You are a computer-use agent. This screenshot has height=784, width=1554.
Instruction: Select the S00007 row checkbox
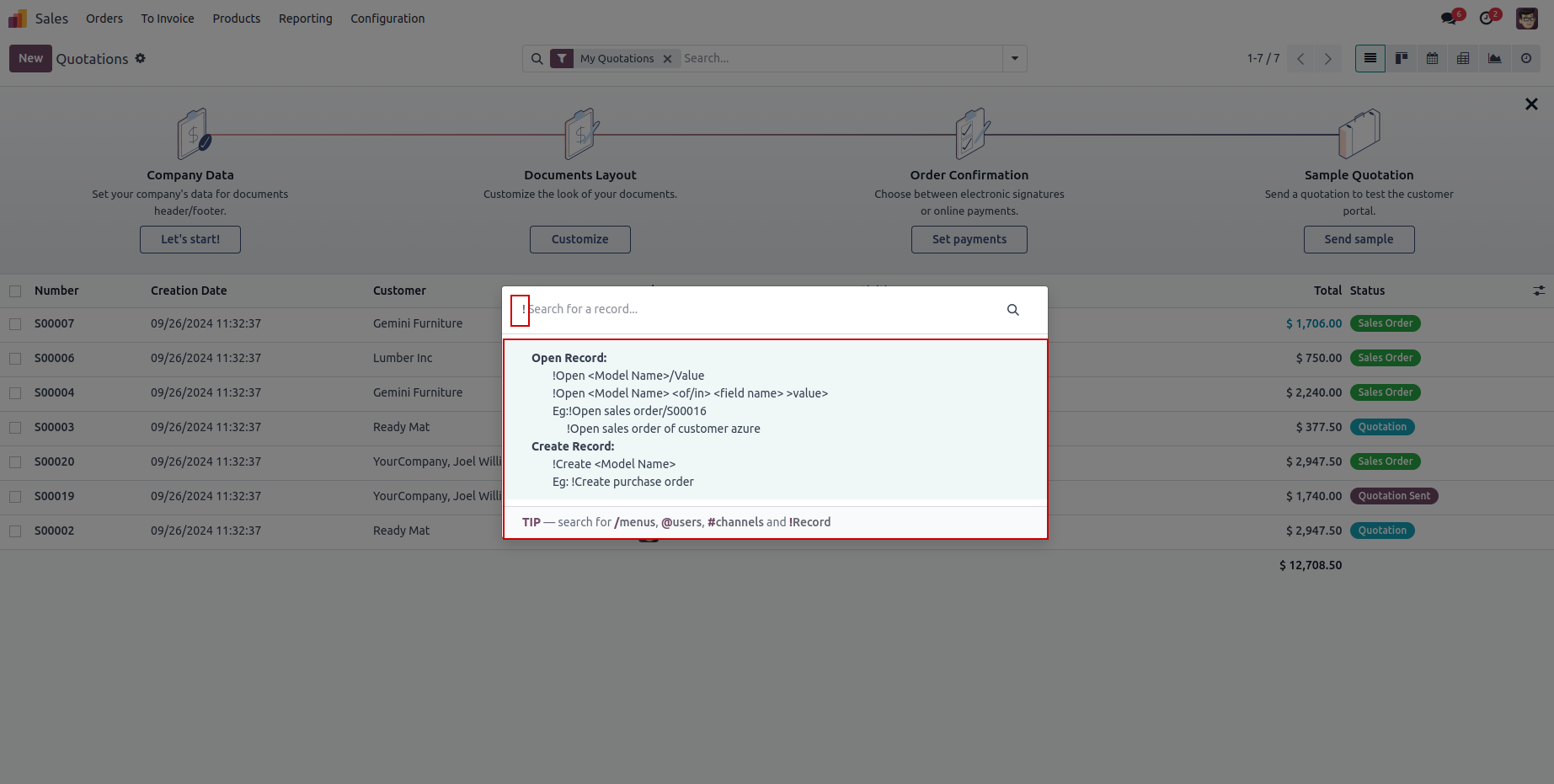pyautogui.click(x=15, y=324)
